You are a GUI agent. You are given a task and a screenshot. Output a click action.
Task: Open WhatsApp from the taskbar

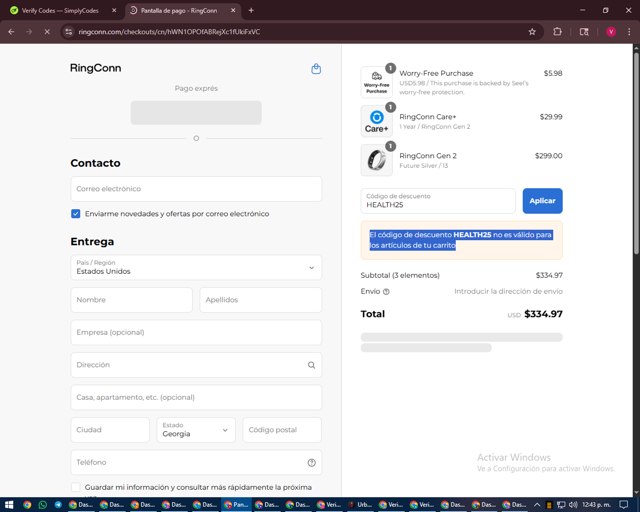42,505
